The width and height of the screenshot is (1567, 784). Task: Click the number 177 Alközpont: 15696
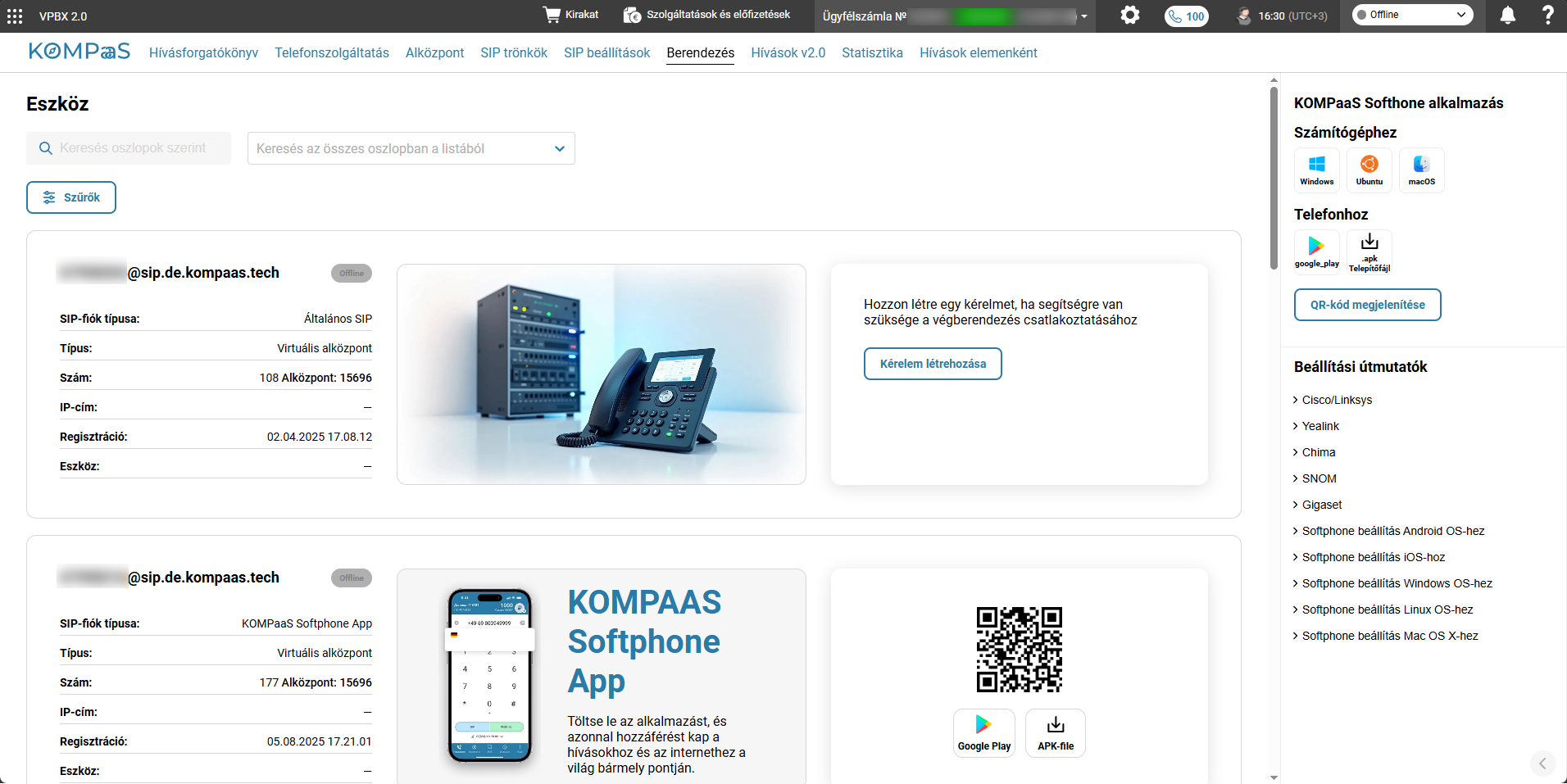316,682
